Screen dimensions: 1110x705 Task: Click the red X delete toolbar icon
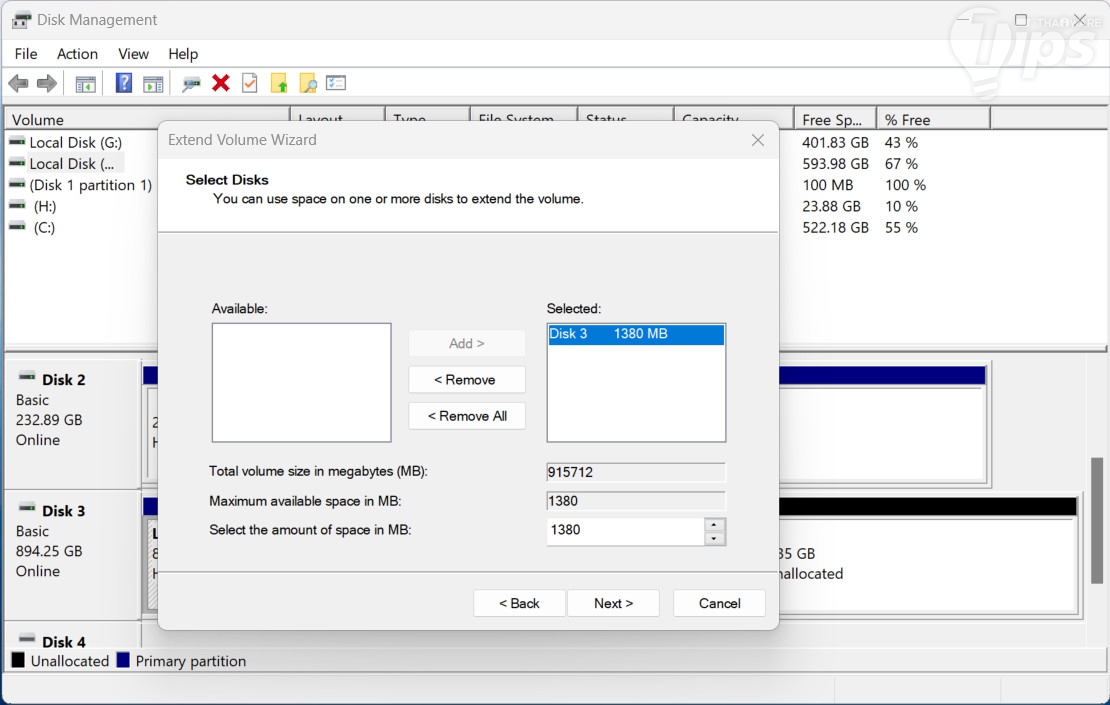click(x=221, y=84)
